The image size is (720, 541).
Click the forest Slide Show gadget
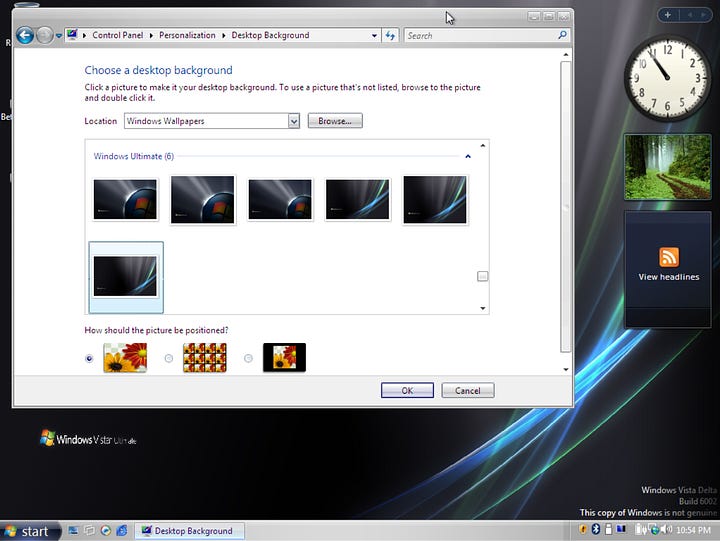tap(668, 167)
